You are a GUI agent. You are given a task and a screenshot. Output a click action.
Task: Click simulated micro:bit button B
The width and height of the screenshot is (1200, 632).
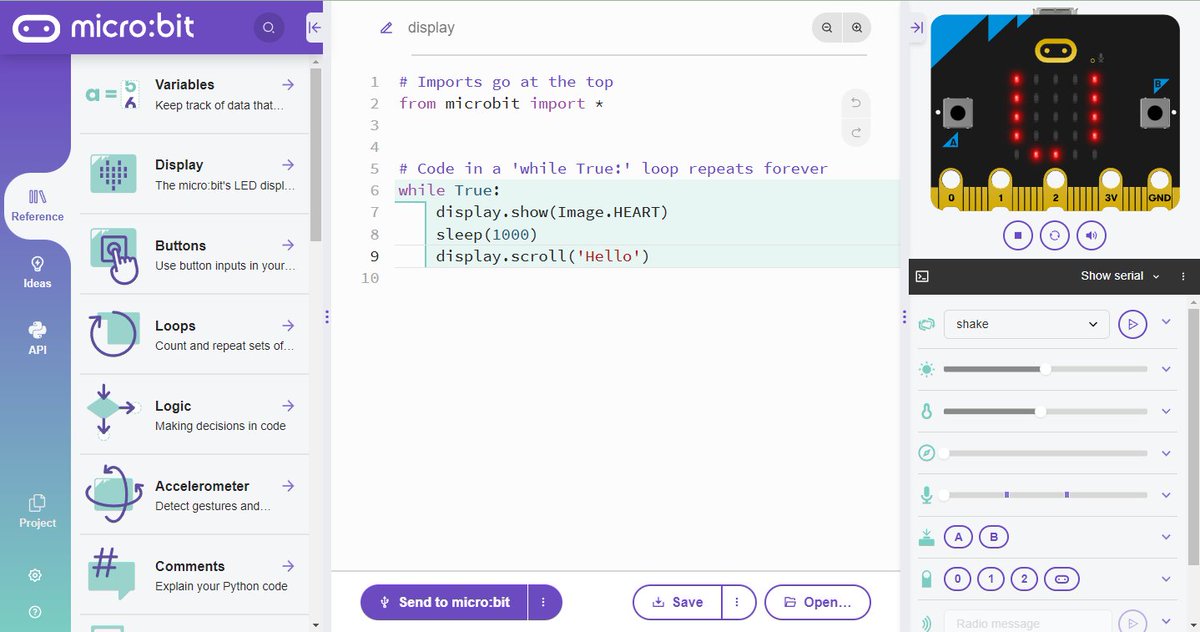(x=1155, y=112)
